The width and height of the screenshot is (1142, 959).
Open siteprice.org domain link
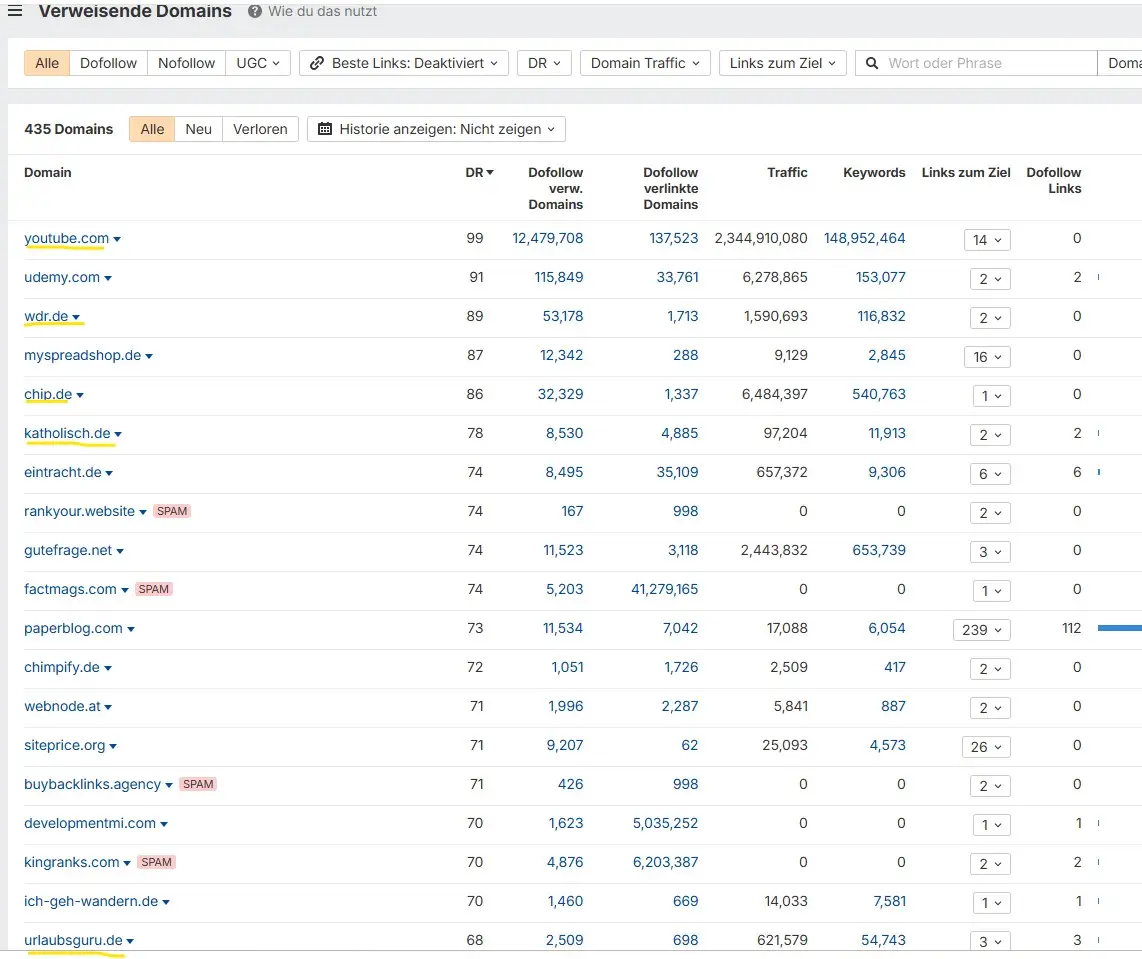[x=64, y=746]
